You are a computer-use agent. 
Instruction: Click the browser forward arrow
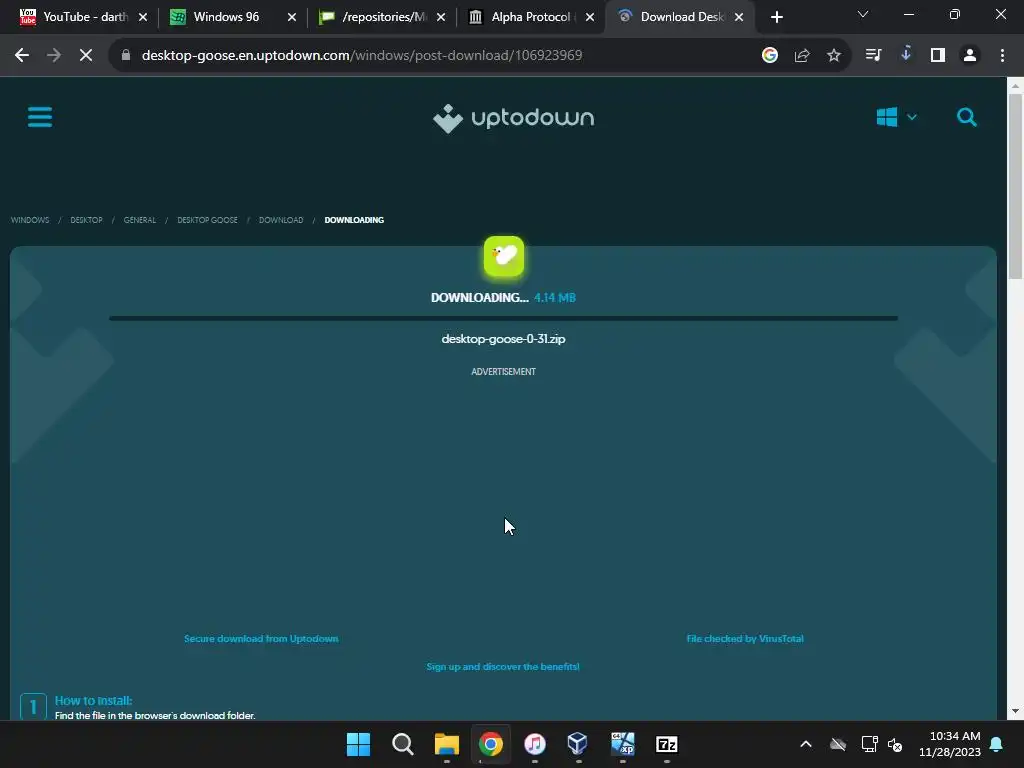(54, 56)
